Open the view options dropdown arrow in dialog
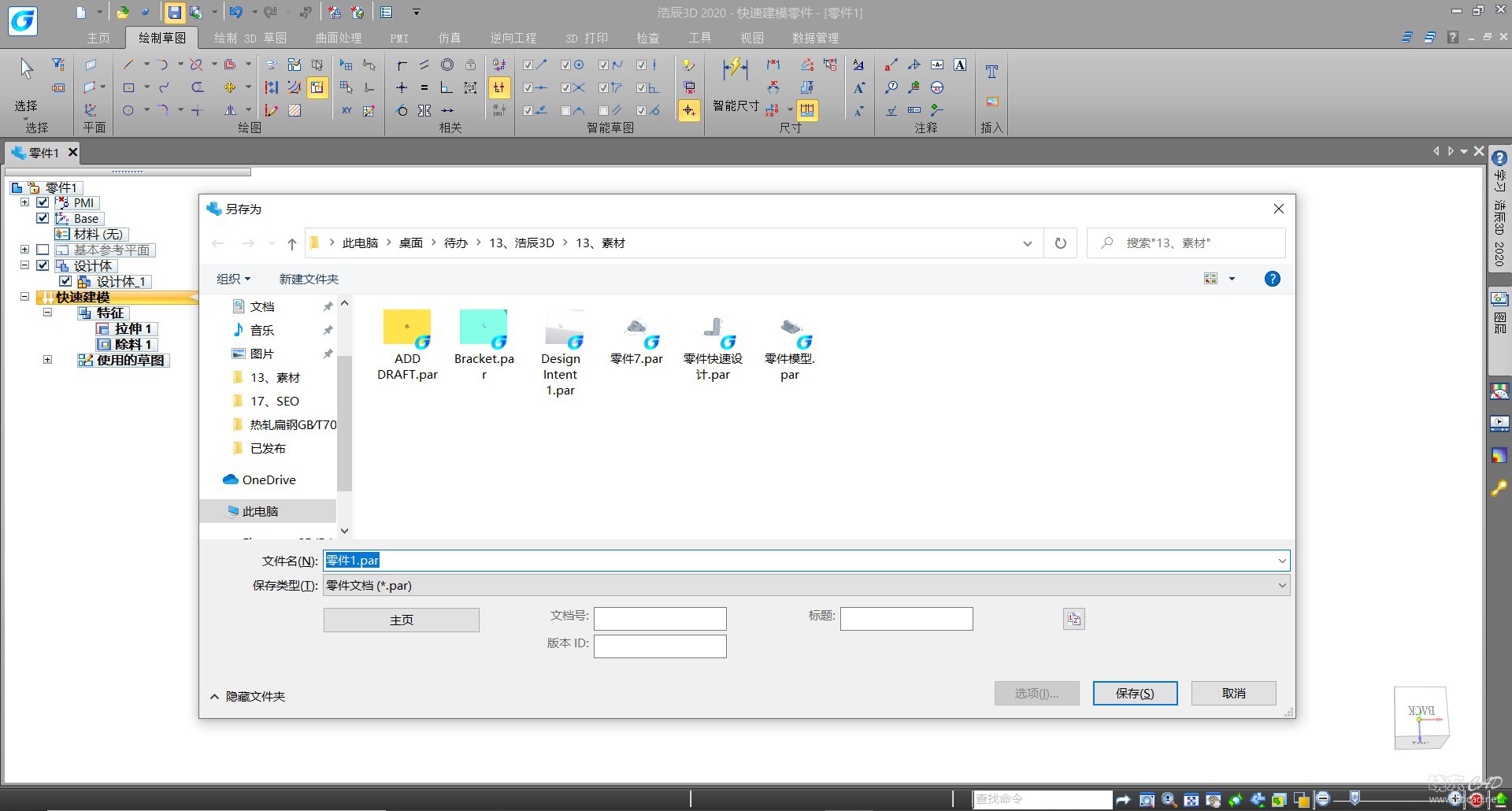This screenshot has width=1512, height=811. tap(1232, 279)
